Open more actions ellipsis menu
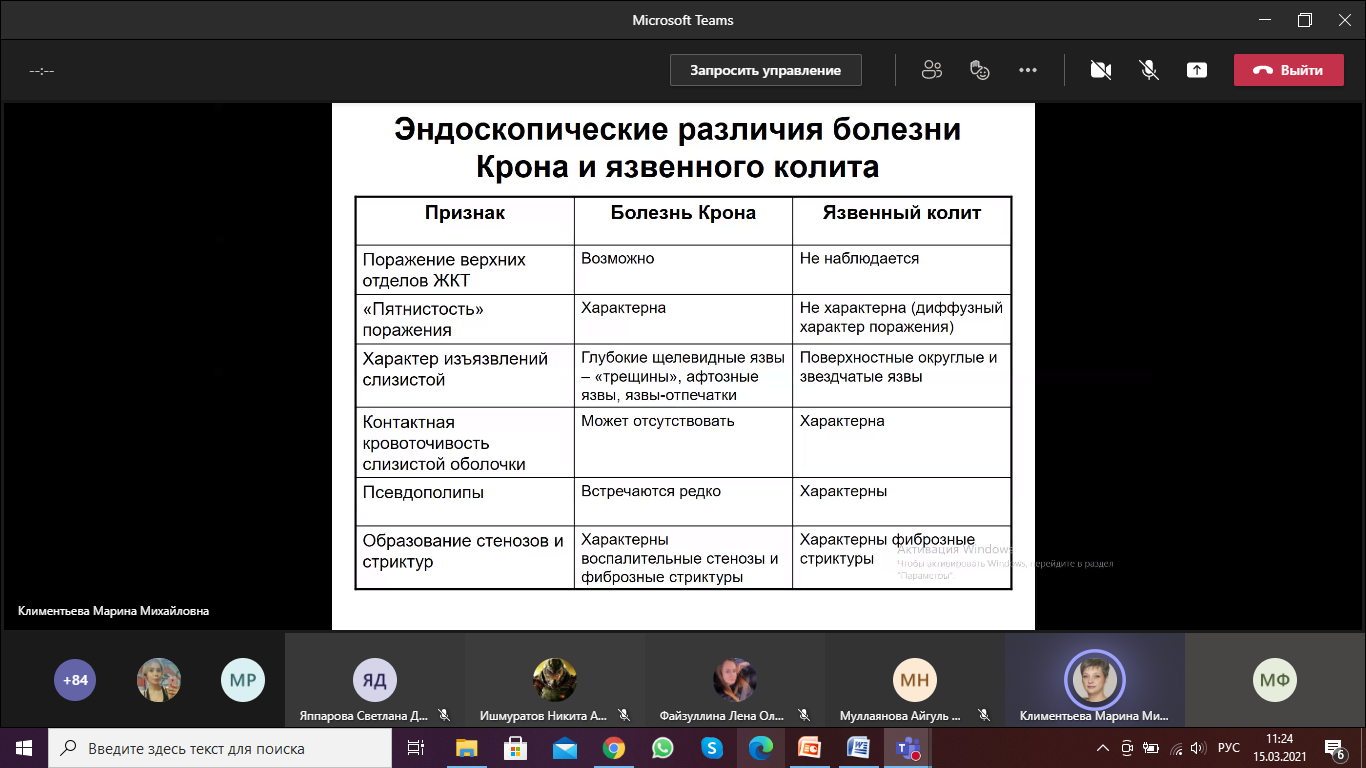This screenshot has height=768, width=1366. coord(1028,70)
